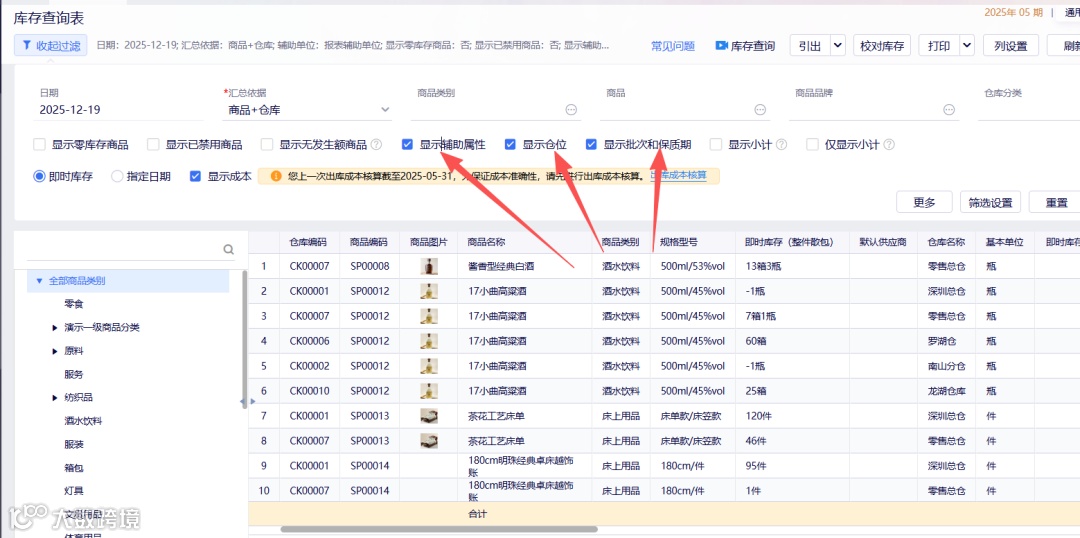Uncheck 显示仓位 checkbox
The width and height of the screenshot is (1080, 538).
click(x=510, y=145)
